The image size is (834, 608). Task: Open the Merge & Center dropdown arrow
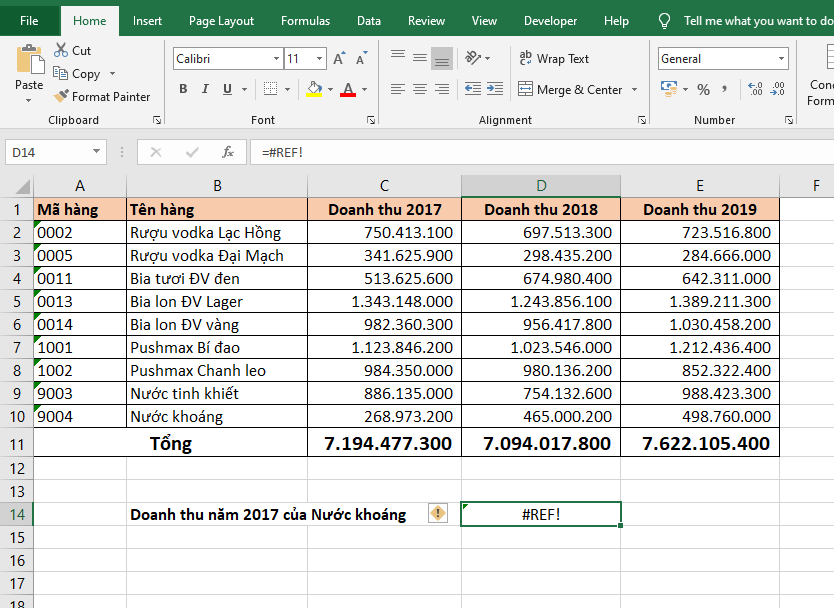tap(634, 90)
